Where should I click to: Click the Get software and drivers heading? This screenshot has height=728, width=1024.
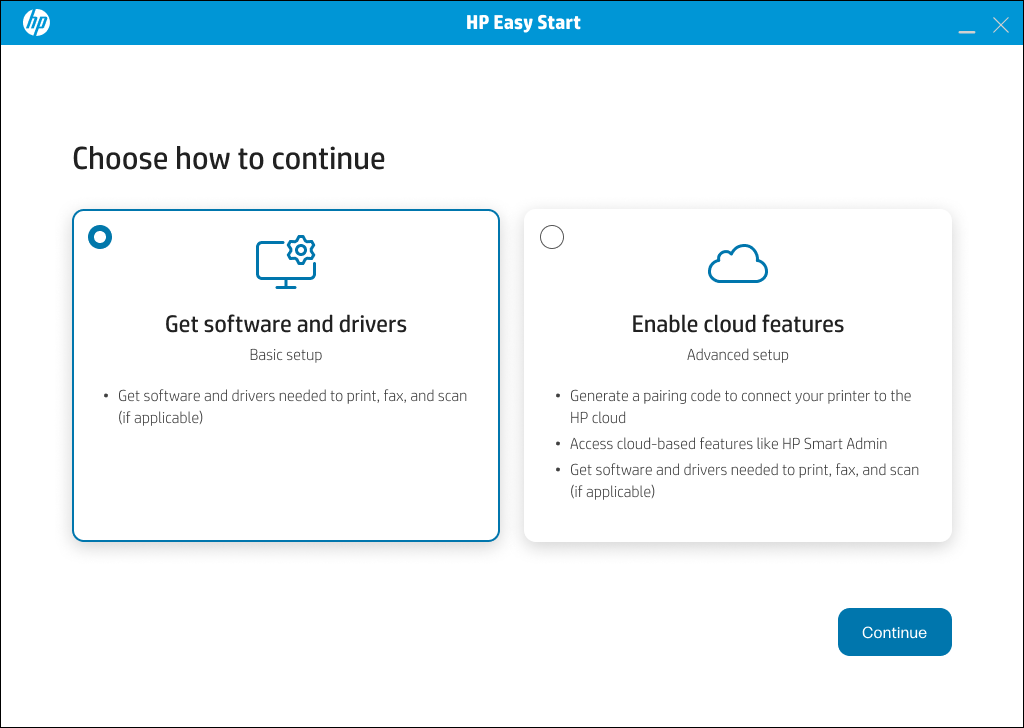286,324
